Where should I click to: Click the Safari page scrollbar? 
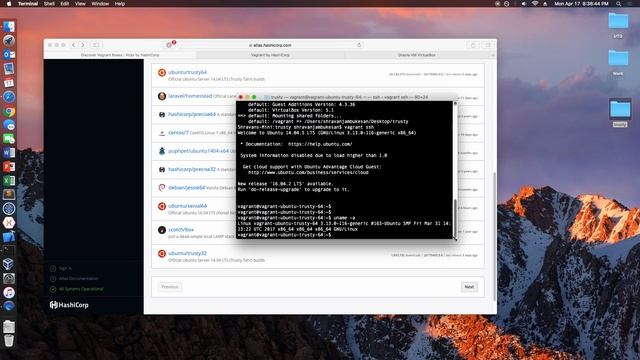click(x=495, y=237)
